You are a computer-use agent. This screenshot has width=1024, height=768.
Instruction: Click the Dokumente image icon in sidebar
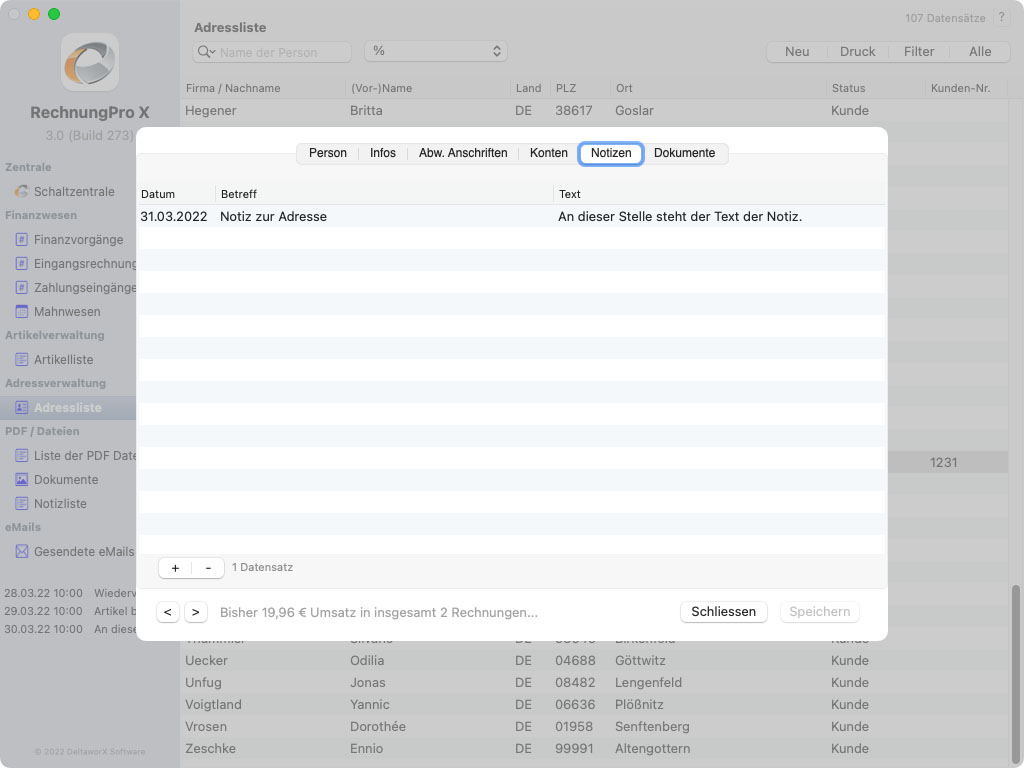[x=22, y=479]
